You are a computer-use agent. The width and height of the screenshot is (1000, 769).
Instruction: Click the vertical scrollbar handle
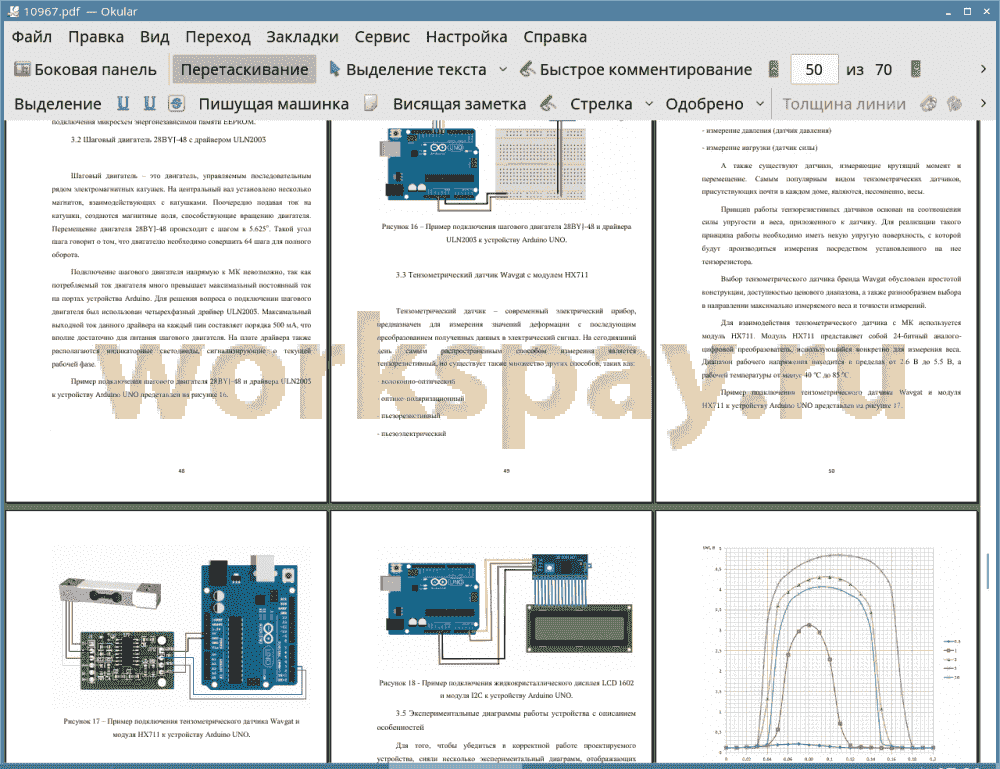point(988,571)
